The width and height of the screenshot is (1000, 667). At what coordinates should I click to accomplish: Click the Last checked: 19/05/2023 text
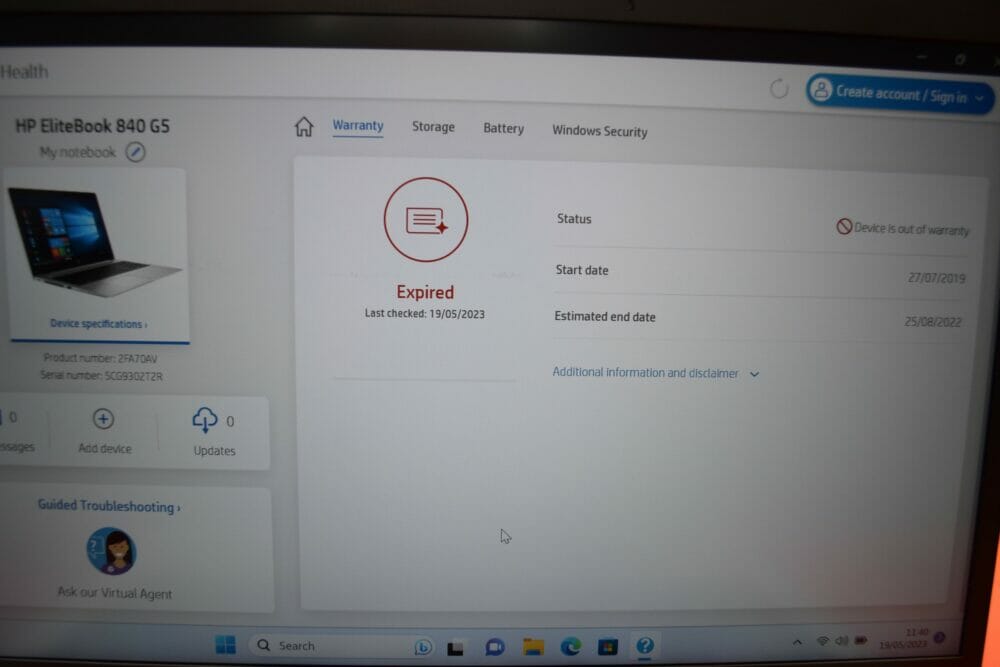425,314
